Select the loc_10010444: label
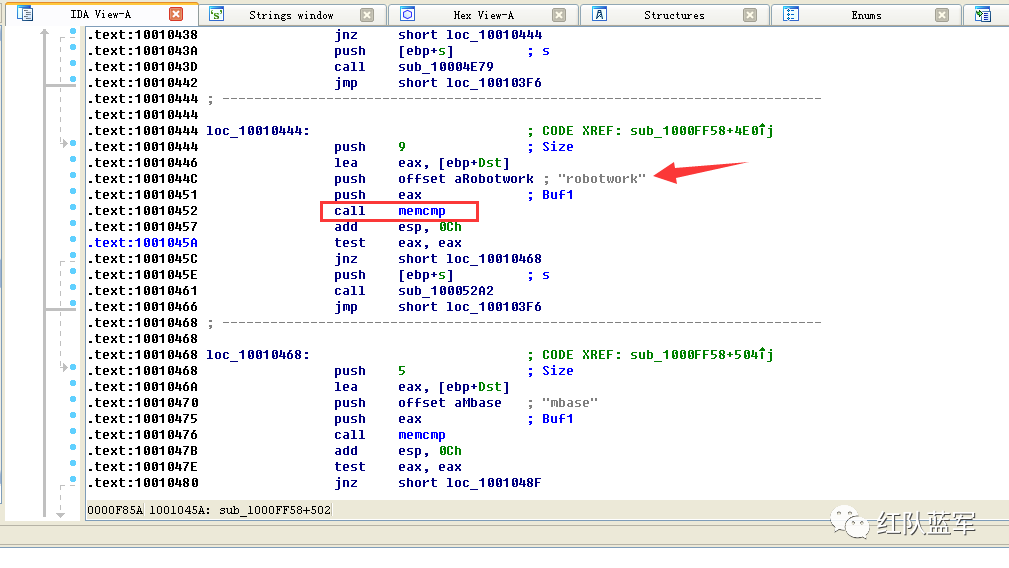This screenshot has width=1009, height=568. [257, 131]
